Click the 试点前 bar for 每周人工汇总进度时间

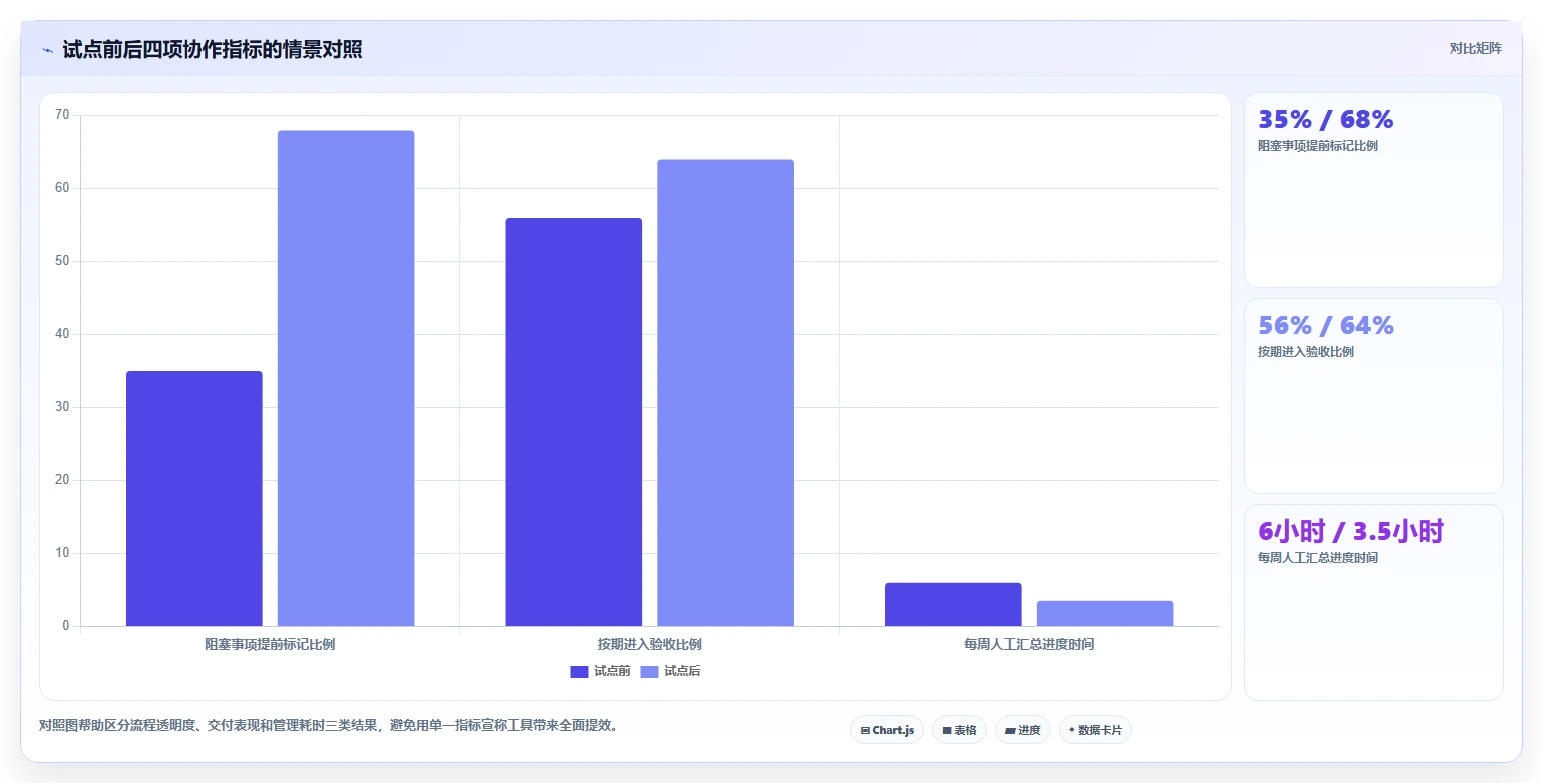point(953,605)
